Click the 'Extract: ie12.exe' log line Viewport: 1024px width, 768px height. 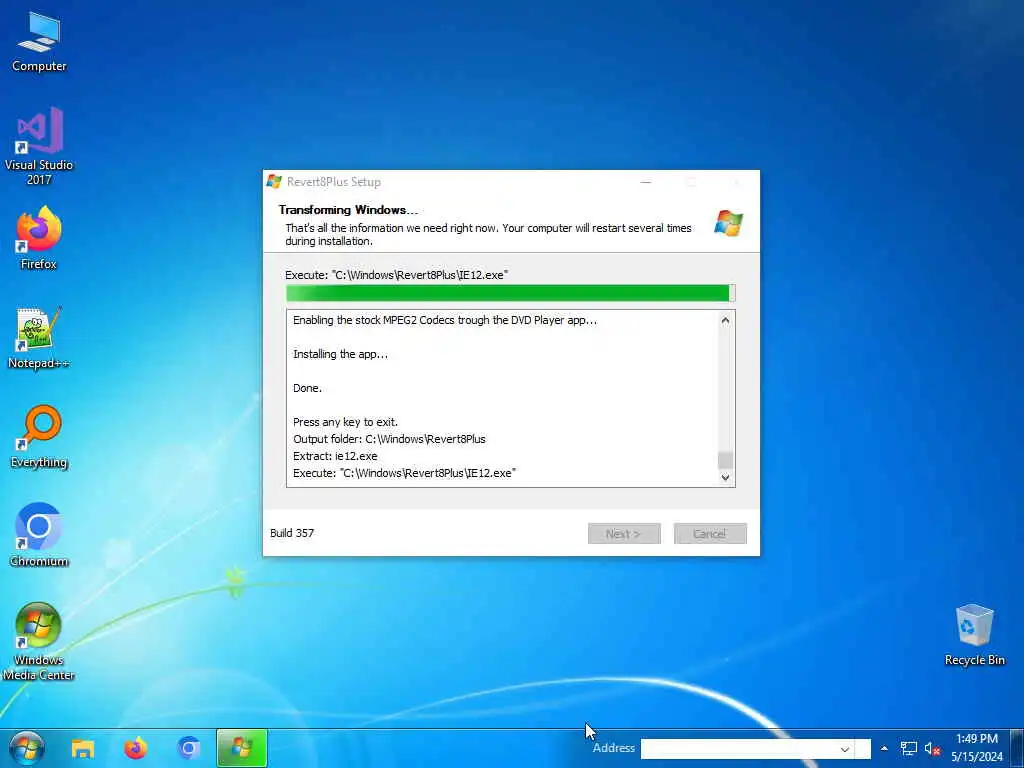coord(335,456)
